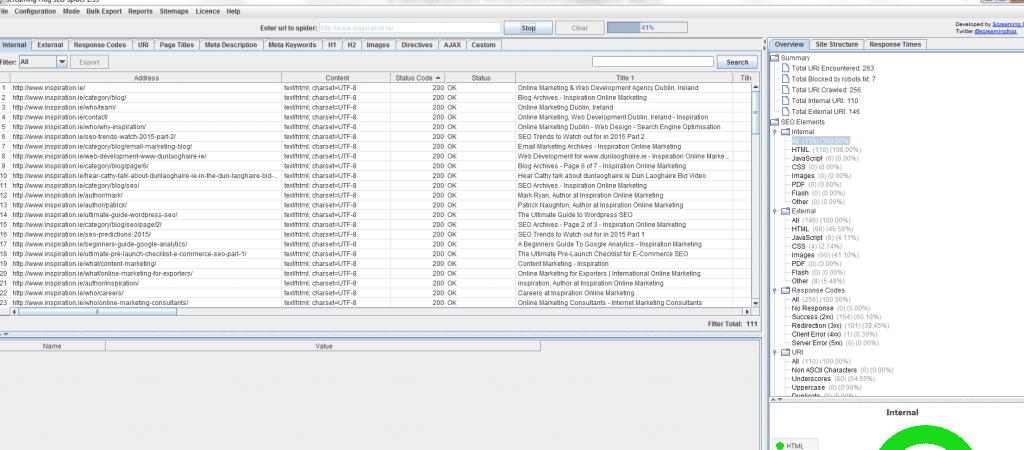Click the Total URI Encountered document icon

[x=786, y=68]
